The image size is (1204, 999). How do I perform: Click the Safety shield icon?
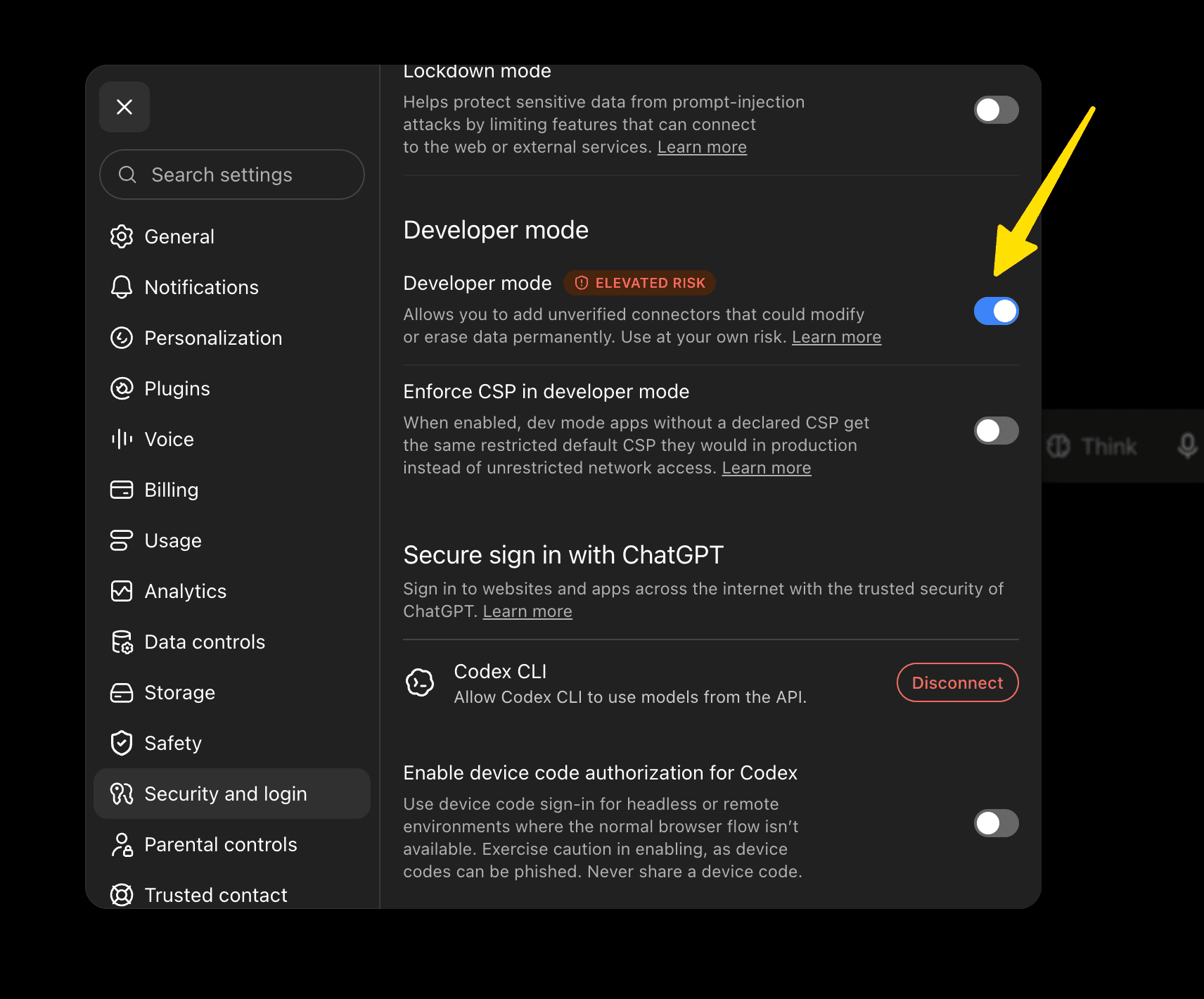pos(122,743)
